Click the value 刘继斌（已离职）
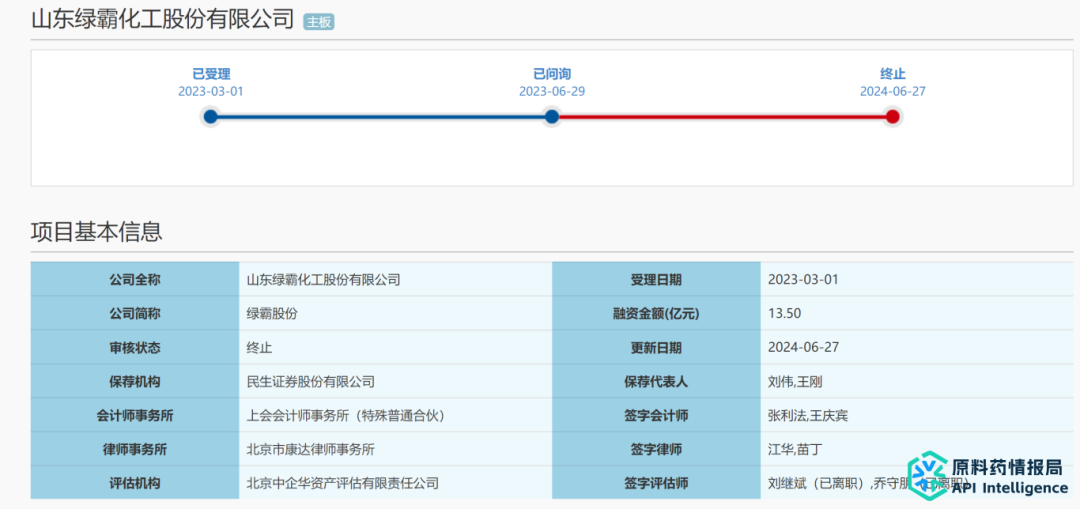Screen dimensions: 1080x509 pyautogui.click(x=818, y=483)
